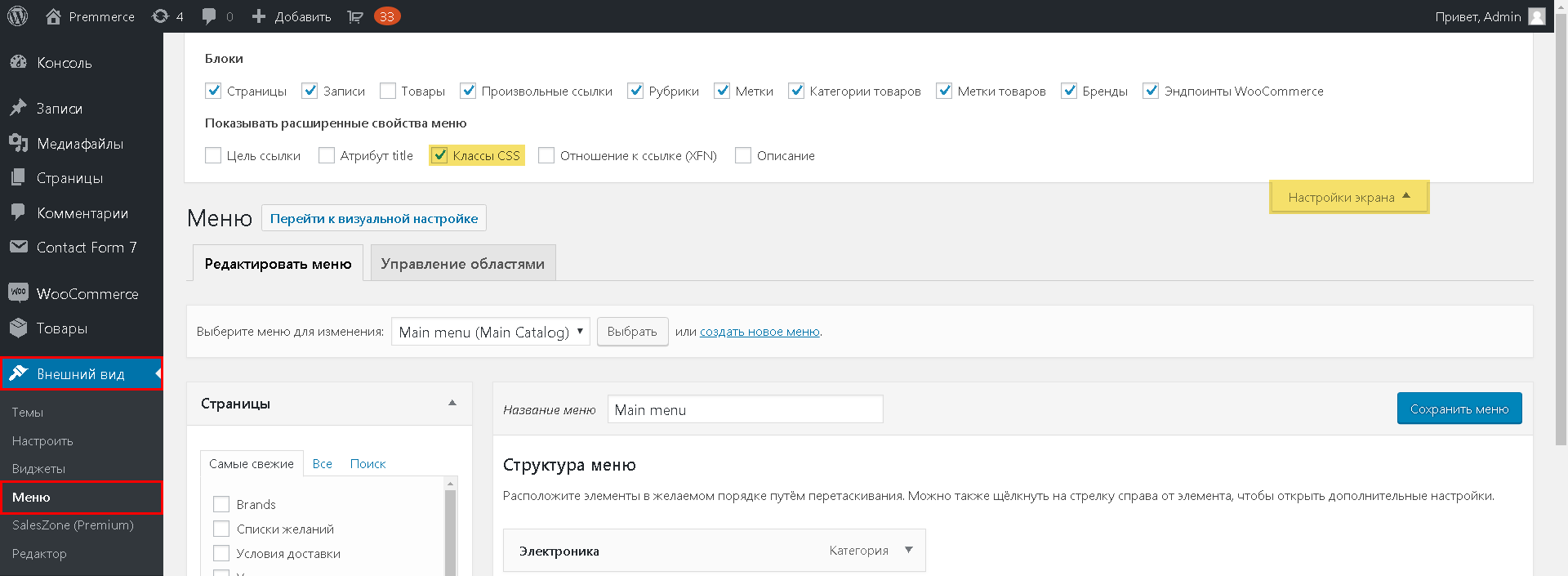Image resolution: width=1568 pixels, height=576 pixels.
Task: Toggle the Страницы blocks checkbox
Action: pos(213,91)
